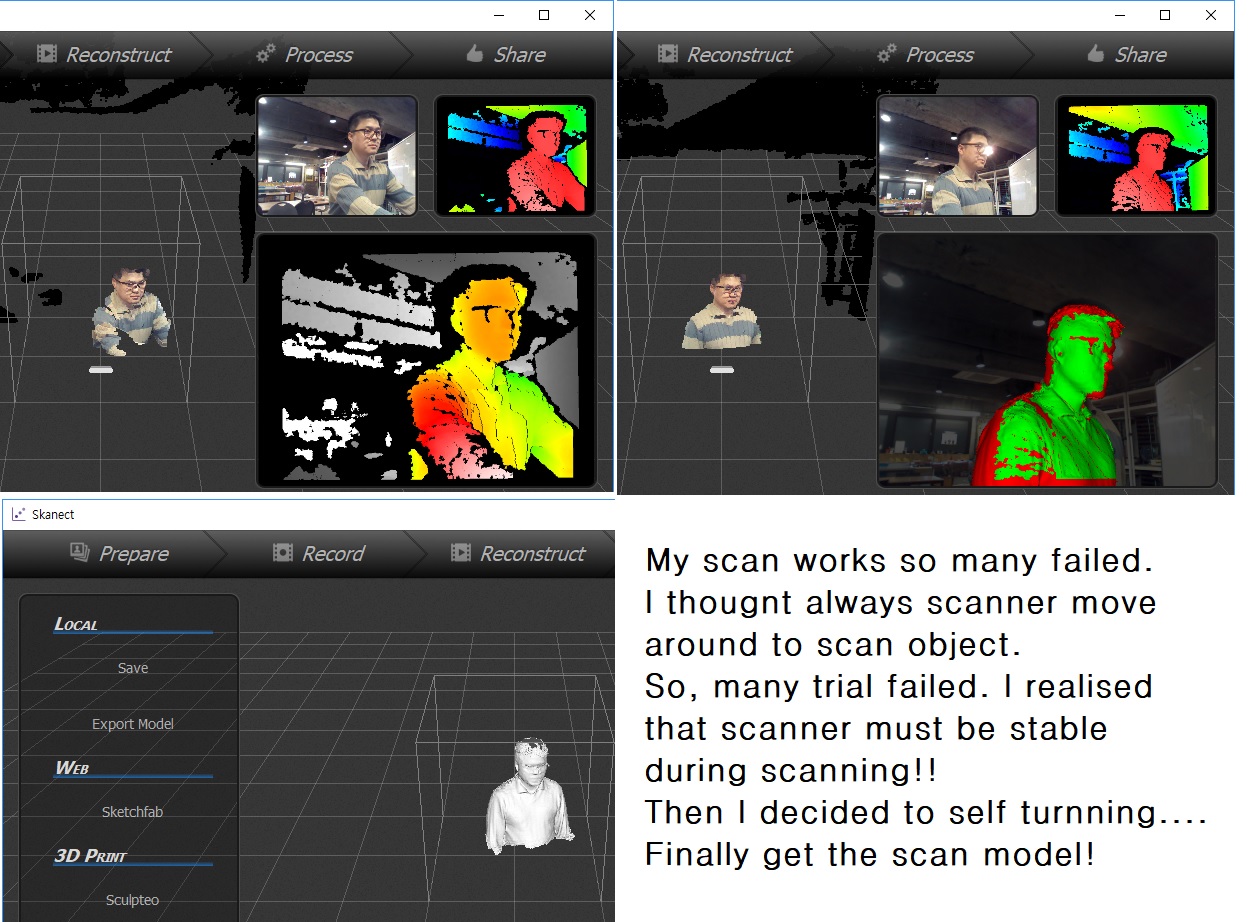Click film icon beside Reconstruct, top-right window

point(667,54)
